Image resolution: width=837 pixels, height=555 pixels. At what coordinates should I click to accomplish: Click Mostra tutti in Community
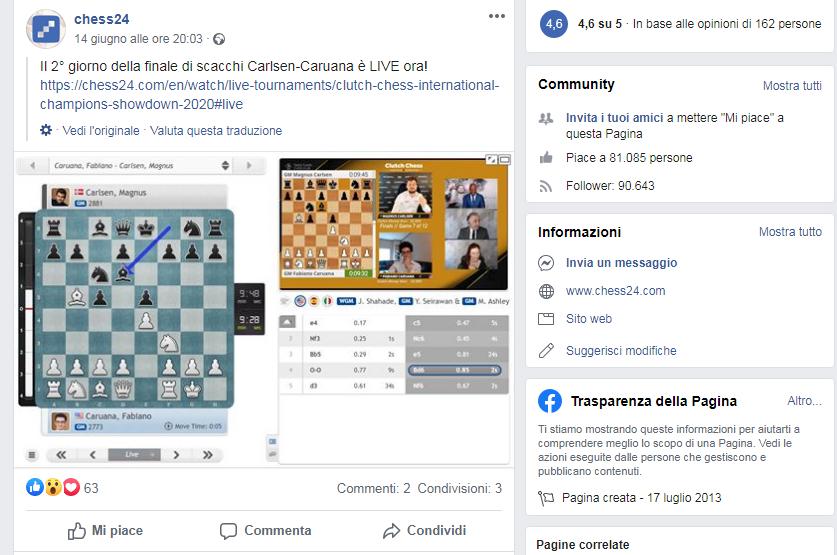(792, 85)
